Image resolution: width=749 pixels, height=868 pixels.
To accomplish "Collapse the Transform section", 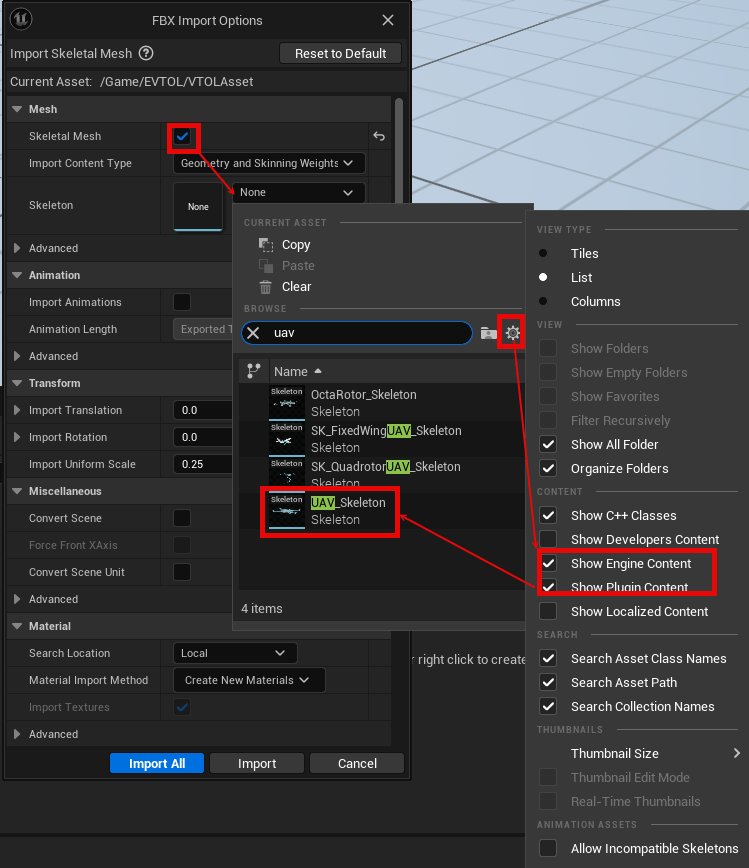I will [x=17, y=383].
